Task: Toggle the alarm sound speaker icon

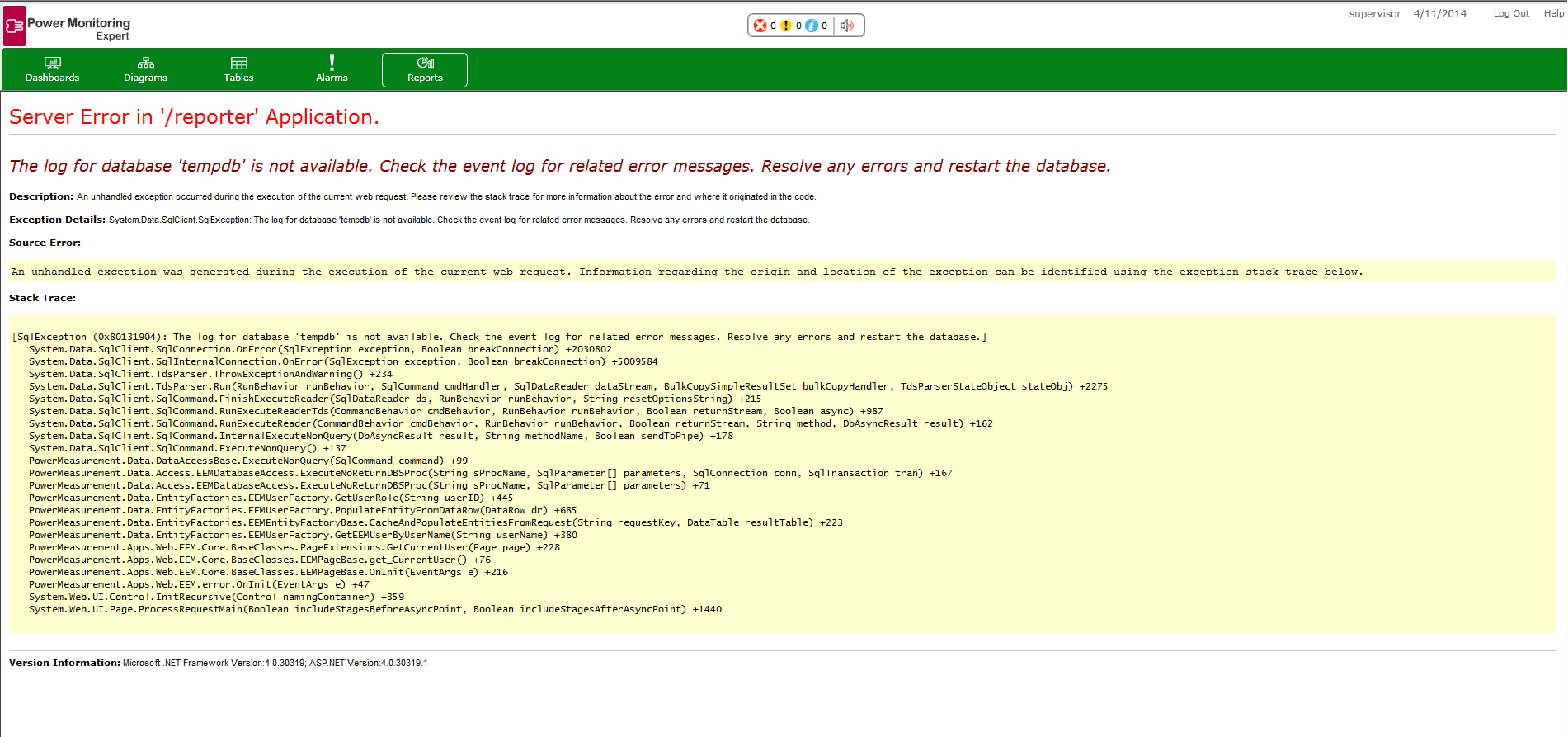Action: pos(847,26)
